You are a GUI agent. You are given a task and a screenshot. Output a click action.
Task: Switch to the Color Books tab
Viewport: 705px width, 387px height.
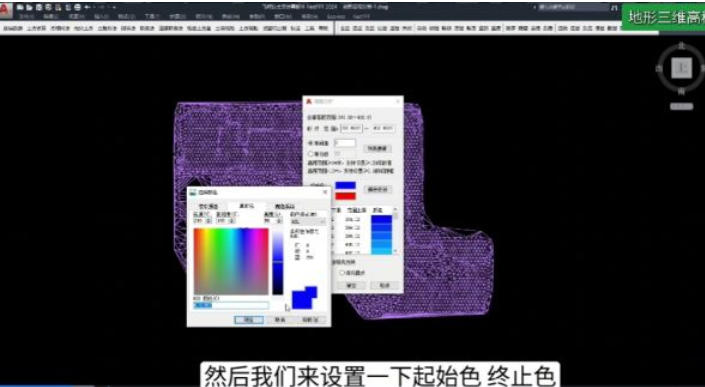click(284, 205)
